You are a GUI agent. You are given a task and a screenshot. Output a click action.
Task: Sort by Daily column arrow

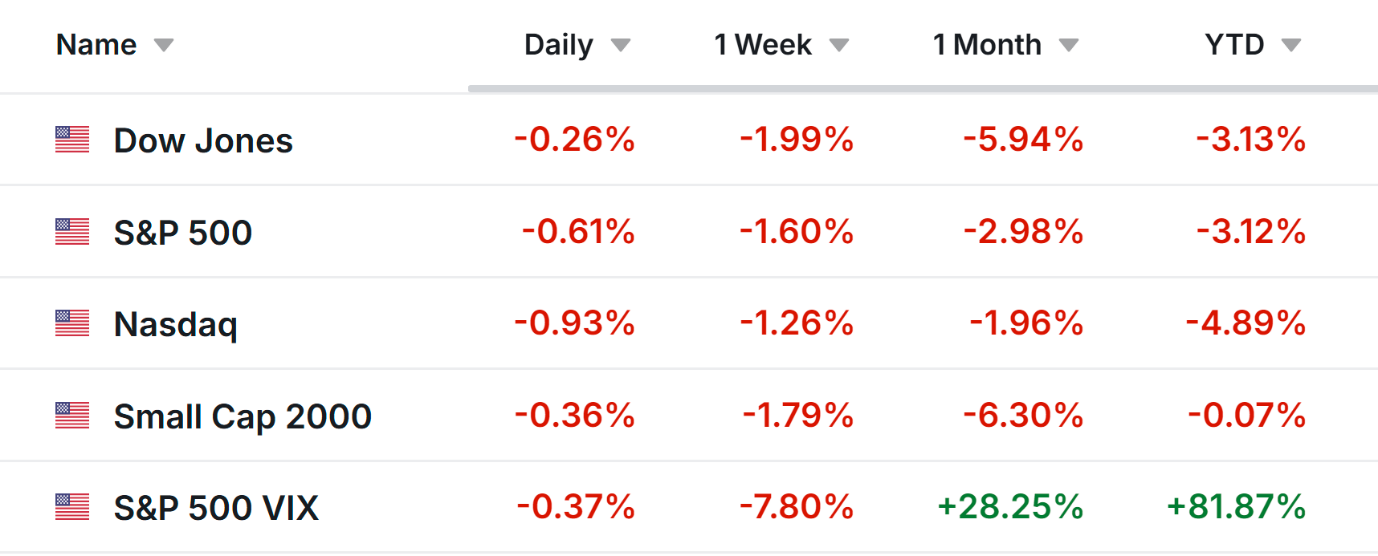pyautogui.click(x=621, y=46)
